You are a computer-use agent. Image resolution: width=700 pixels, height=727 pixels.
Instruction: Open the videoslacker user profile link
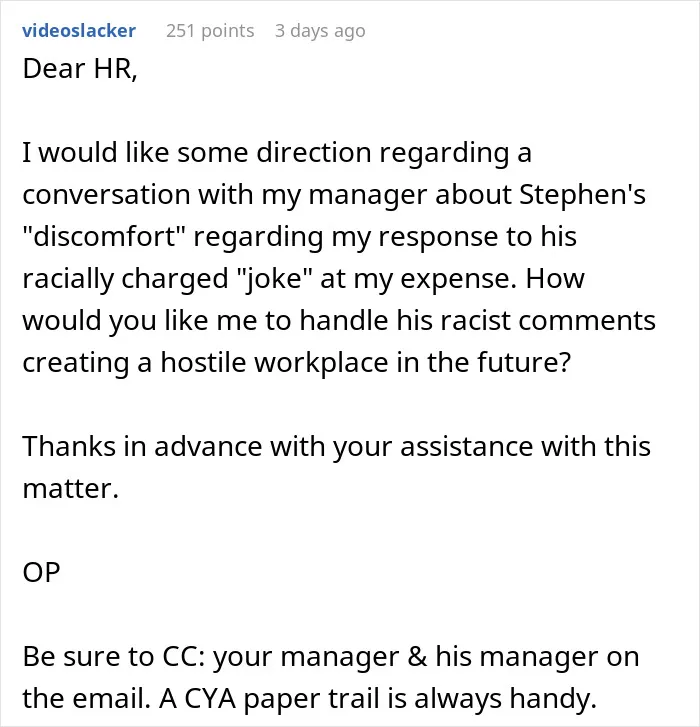click(79, 31)
